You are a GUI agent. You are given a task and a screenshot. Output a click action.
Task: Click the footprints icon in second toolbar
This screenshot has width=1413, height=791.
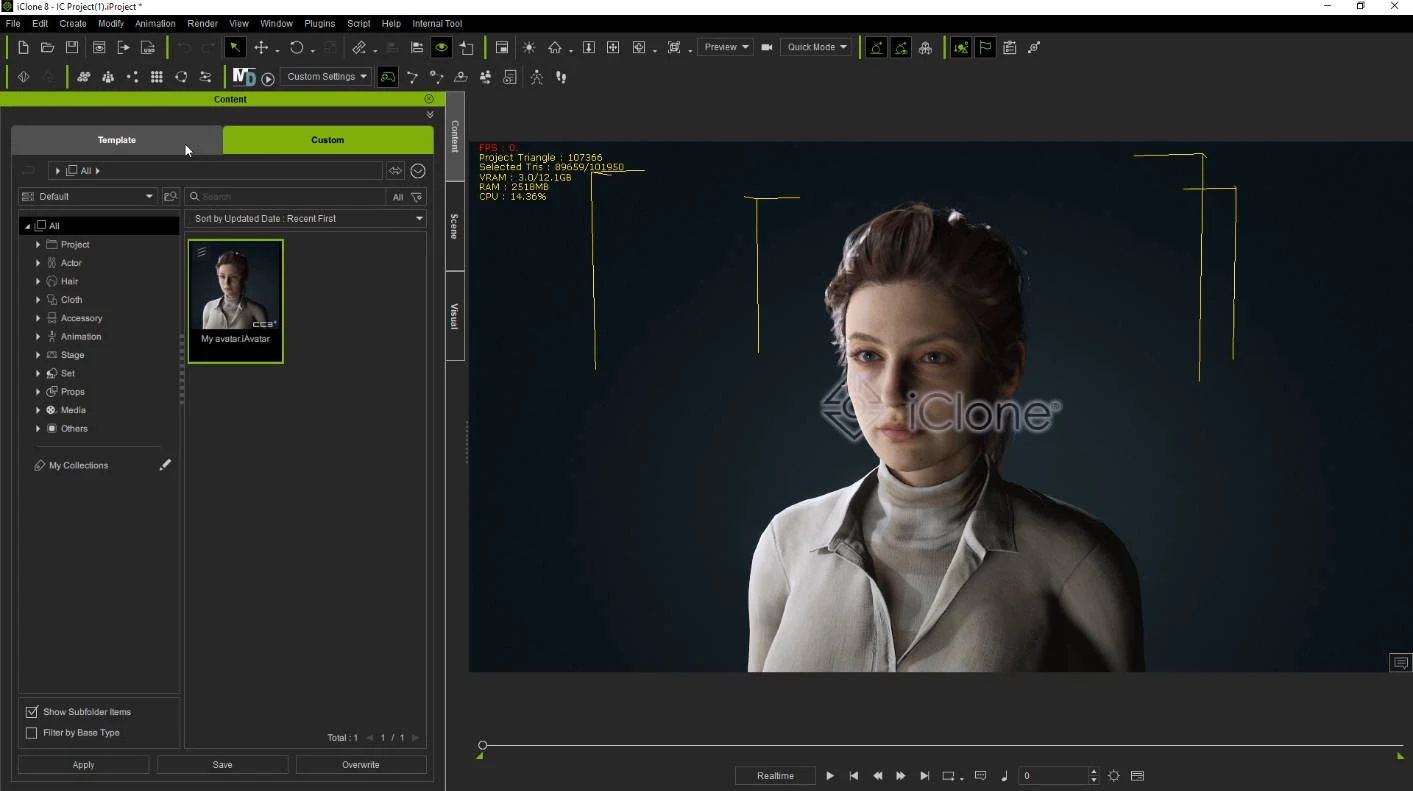(x=561, y=76)
